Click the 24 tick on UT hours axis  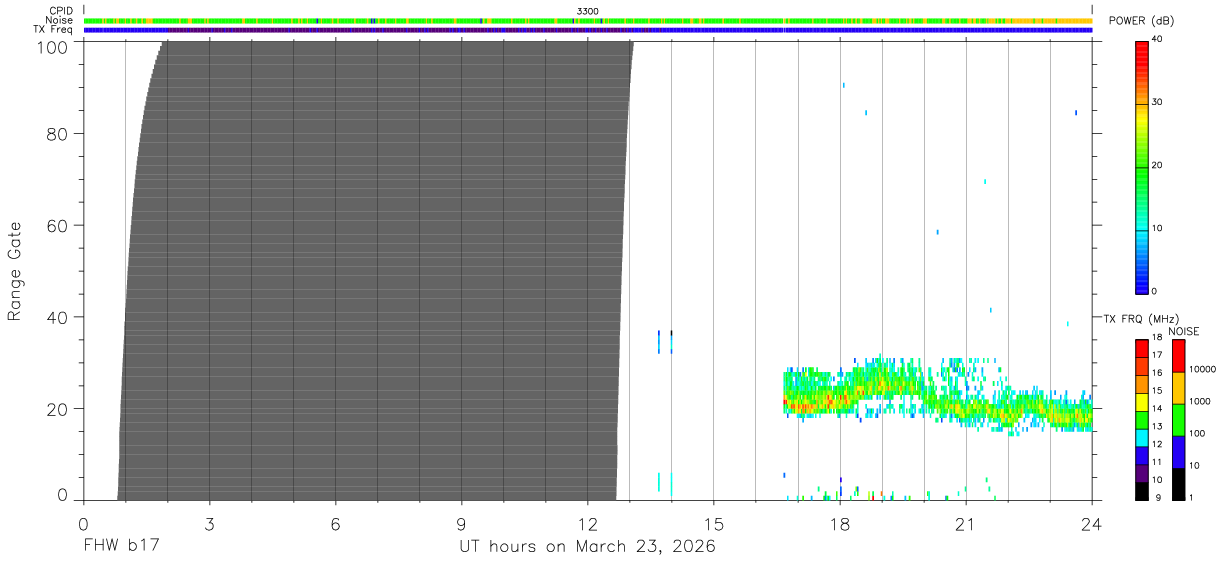[1091, 524]
